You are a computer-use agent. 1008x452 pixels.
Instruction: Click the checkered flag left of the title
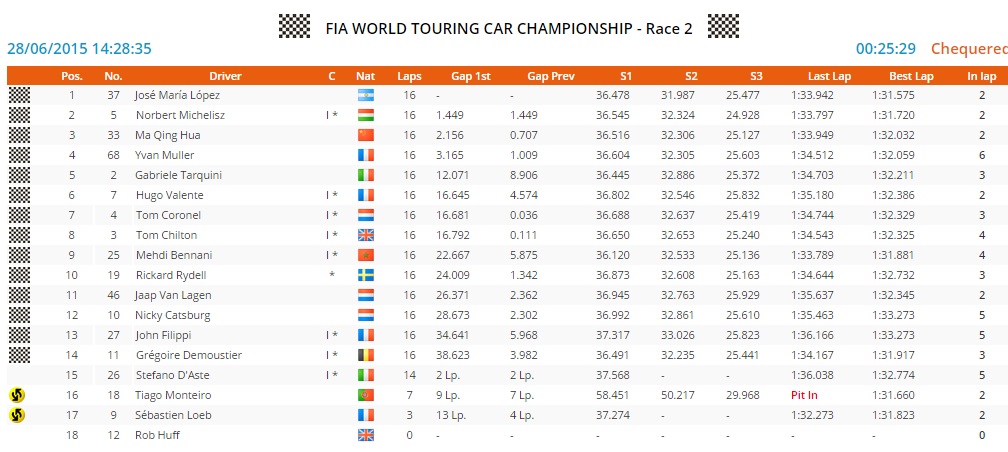pyautogui.click(x=294, y=26)
